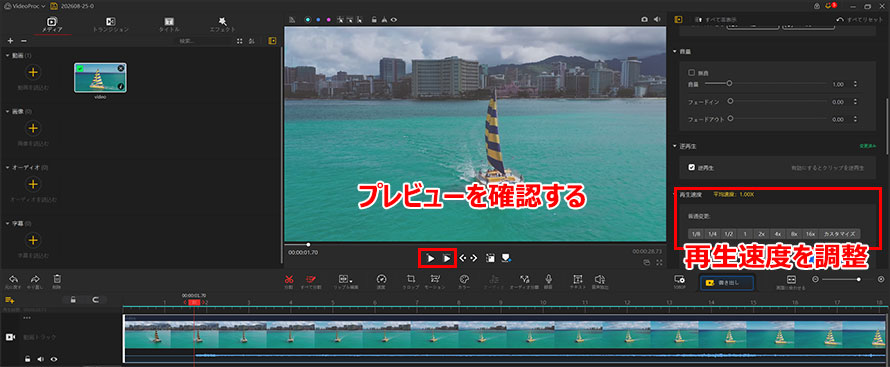This screenshot has height=367, width=890.
Task: Click the redo arrow icon
Action: click(35, 279)
